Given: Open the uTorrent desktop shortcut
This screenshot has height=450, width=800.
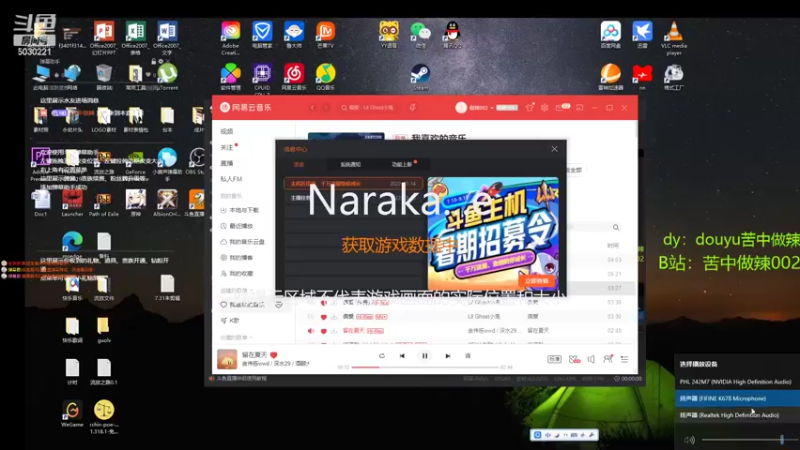Looking at the screenshot, I should 167,77.
